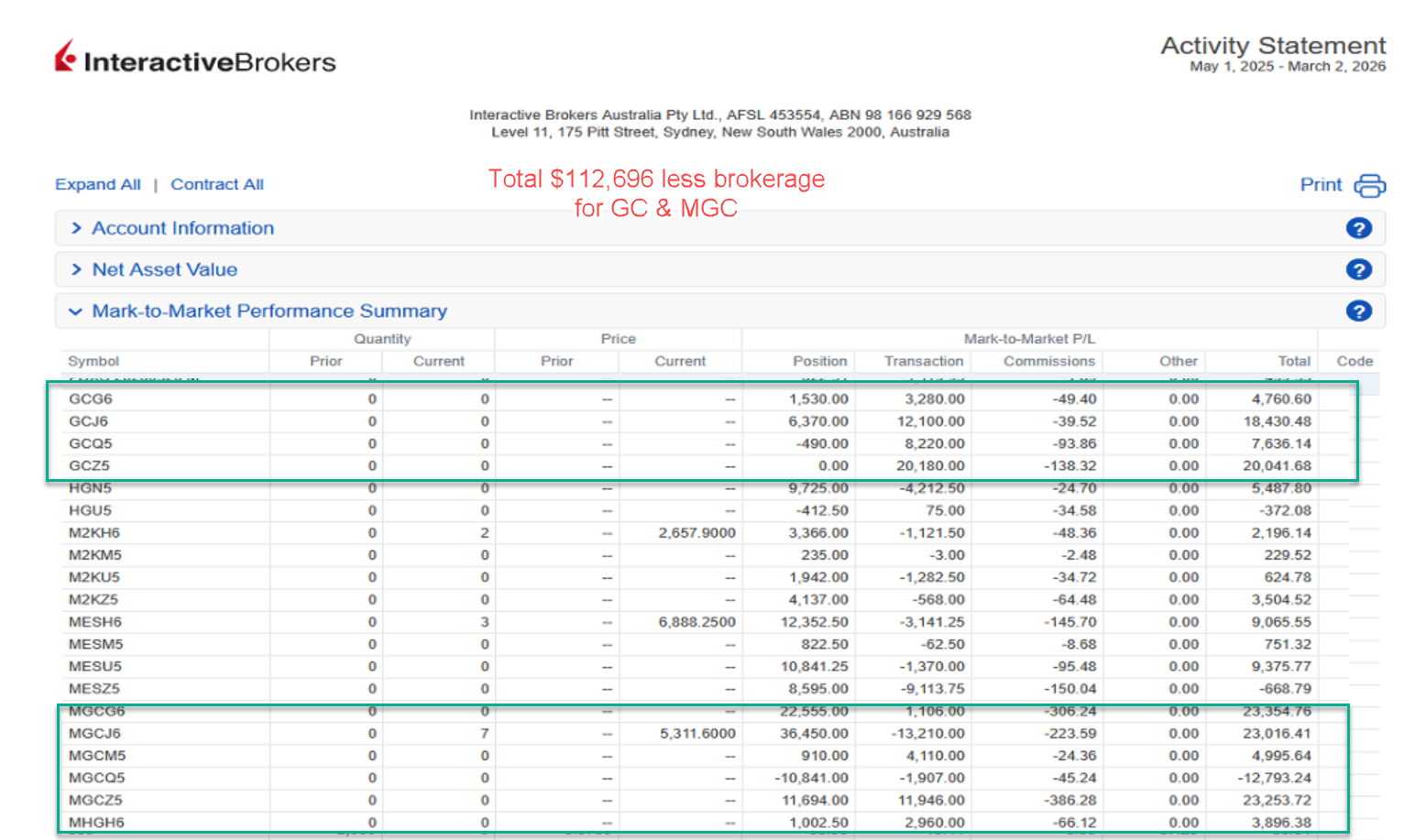This screenshot has height=840, width=1426.
Task: Expand the Net Asset Value section
Action: pos(164,269)
